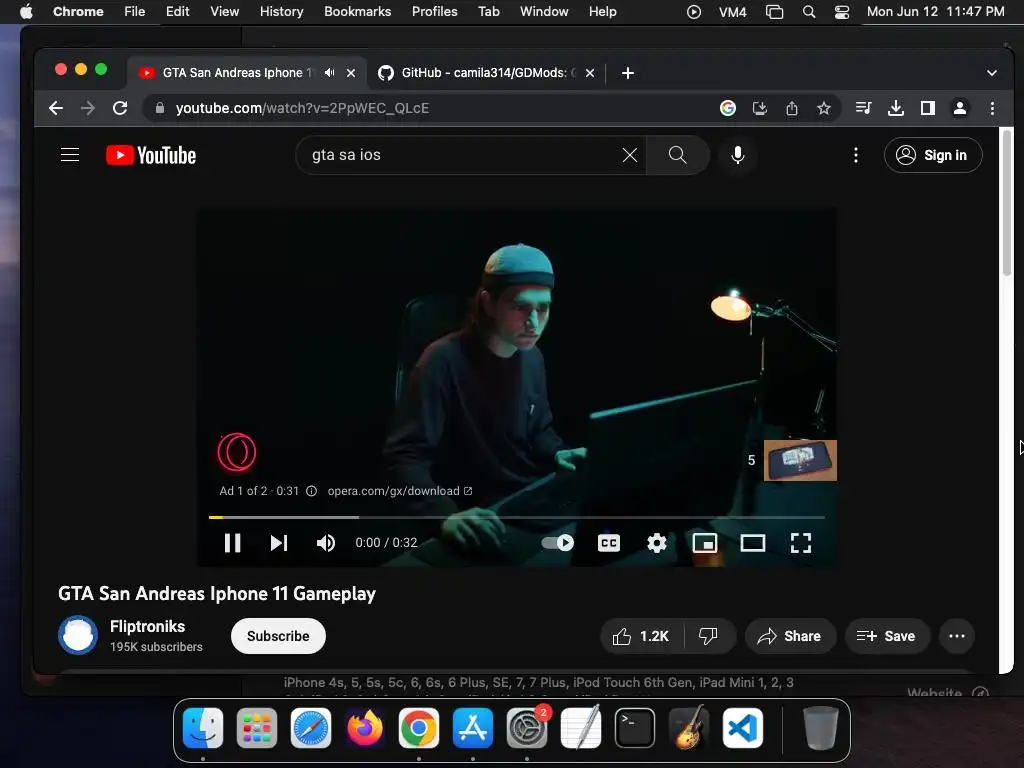Launch Firefox from the Dock

364,728
